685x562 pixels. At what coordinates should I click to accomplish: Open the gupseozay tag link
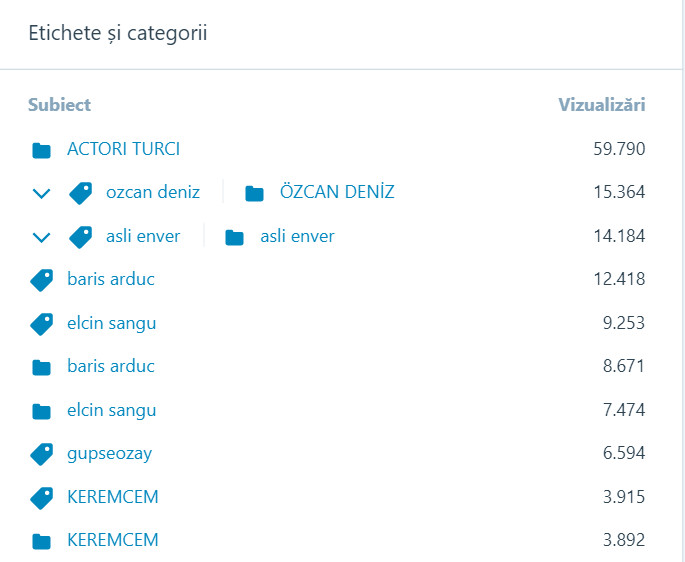pos(109,453)
